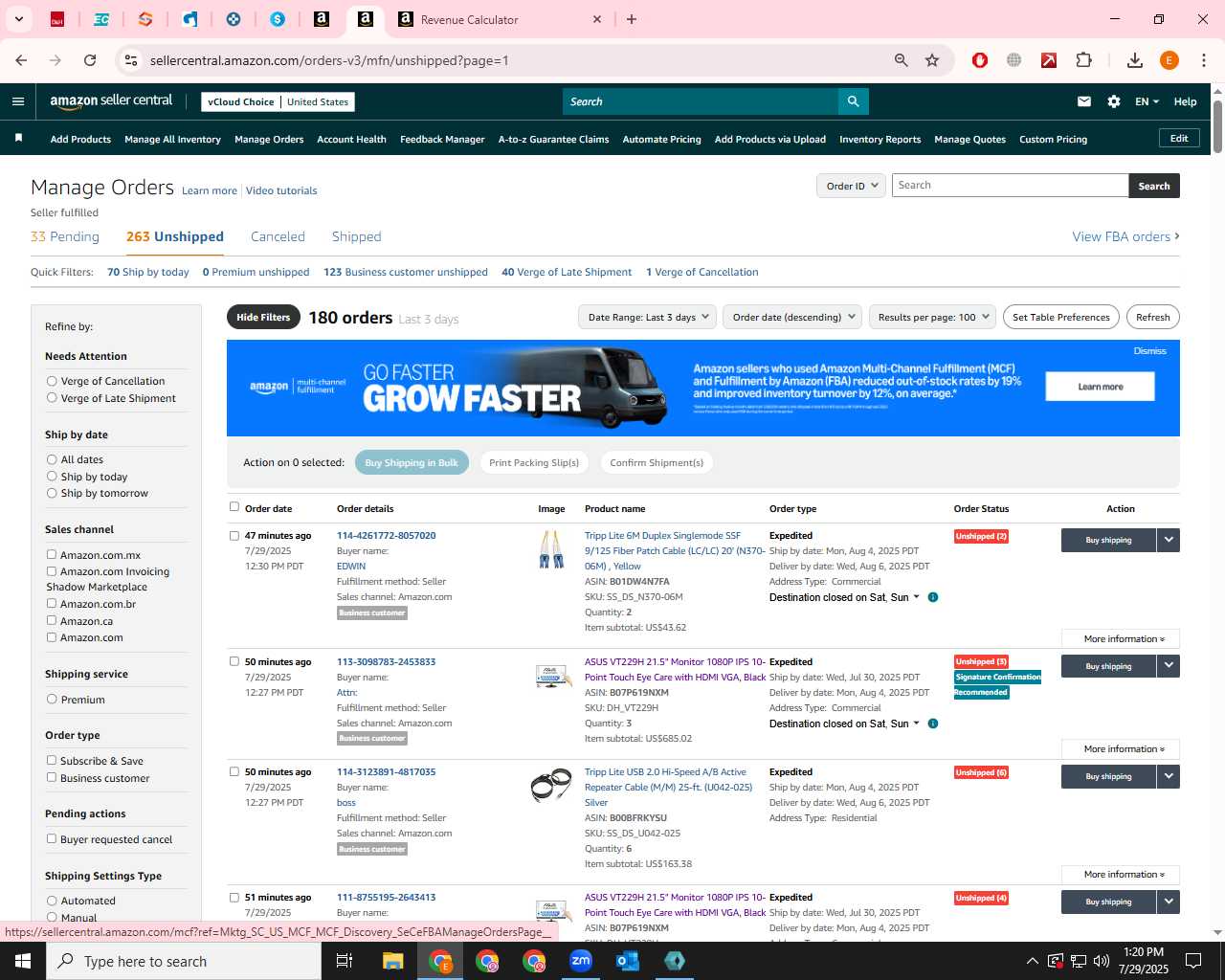Open the browser extensions puzzle icon
The width and height of the screenshot is (1225, 980).
click(x=1083, y=60)
